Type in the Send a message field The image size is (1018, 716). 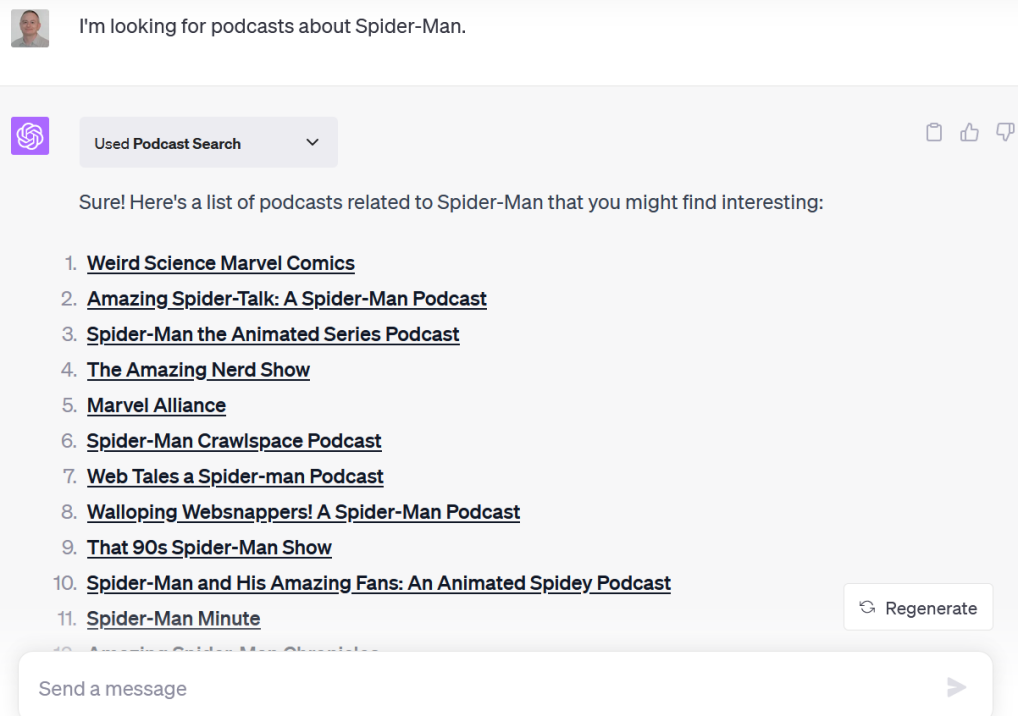coord(480,688)
